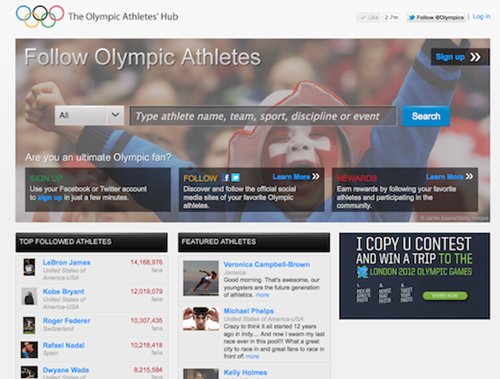Click the arrows next to Rewards Learn More

469,176
